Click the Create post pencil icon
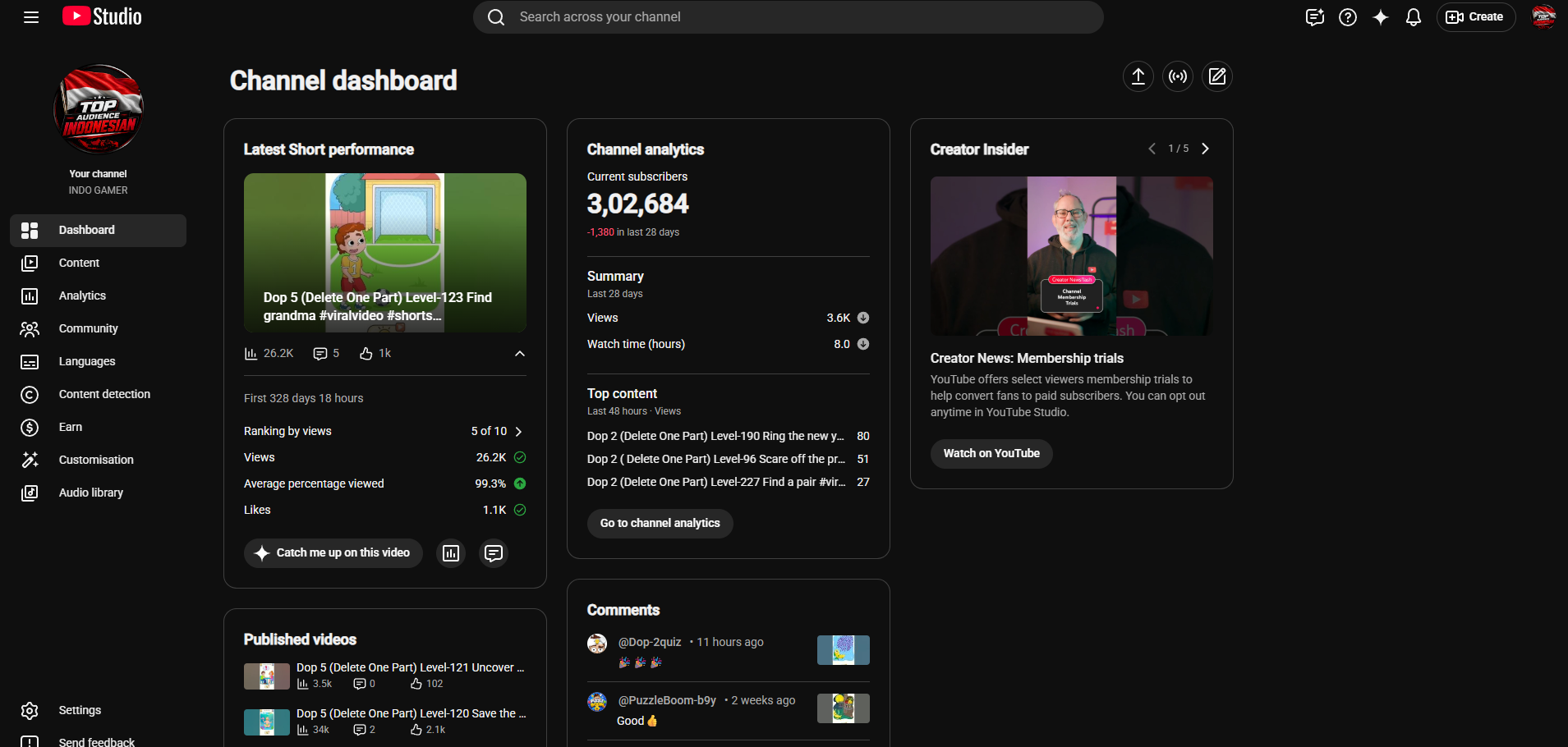 pos(1217,76)
